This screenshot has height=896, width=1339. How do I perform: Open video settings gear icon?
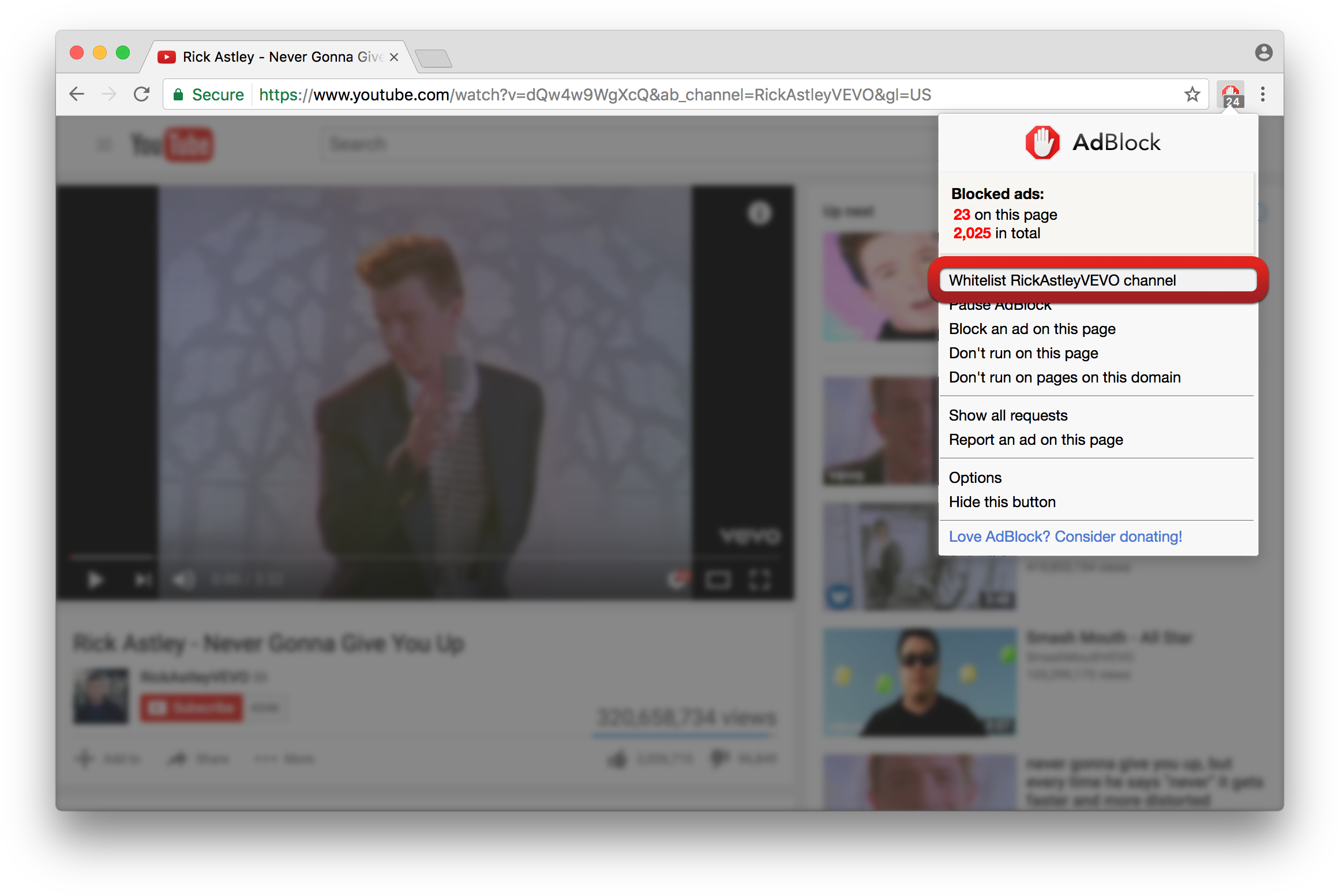click(x=678, y=579)
